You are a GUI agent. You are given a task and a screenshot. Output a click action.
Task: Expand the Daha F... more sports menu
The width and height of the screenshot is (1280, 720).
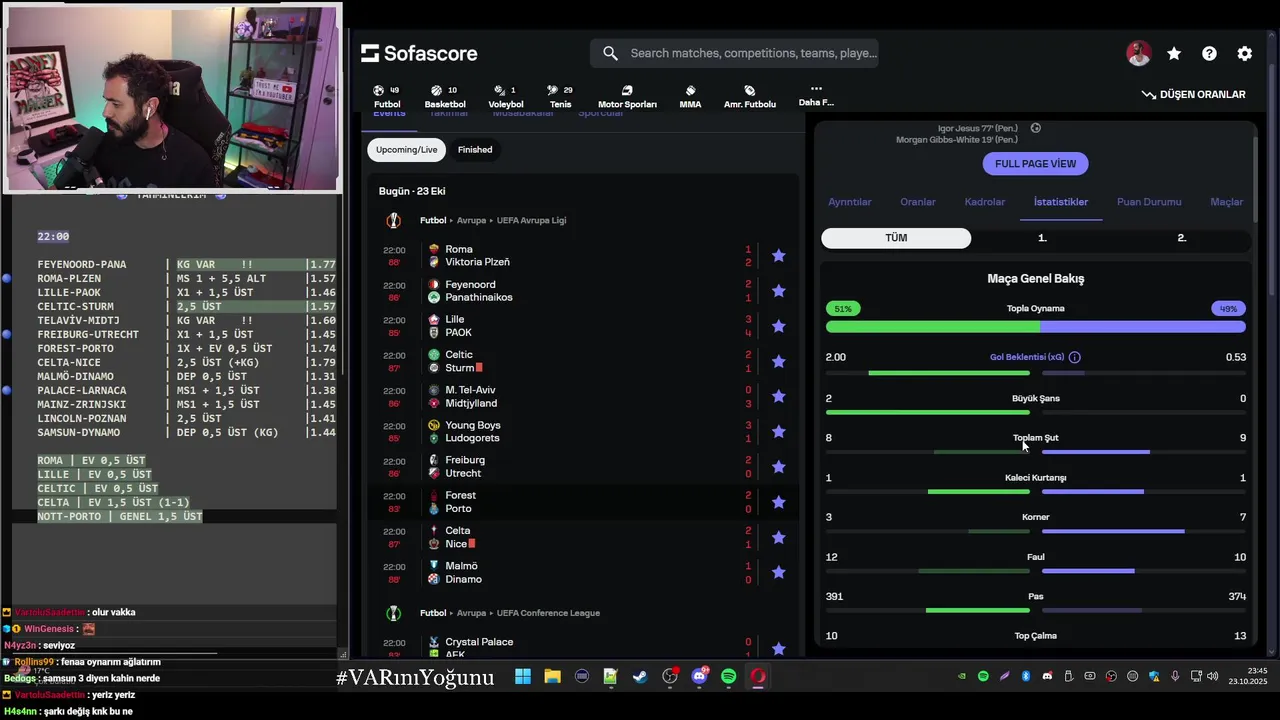tap(816, 96)
